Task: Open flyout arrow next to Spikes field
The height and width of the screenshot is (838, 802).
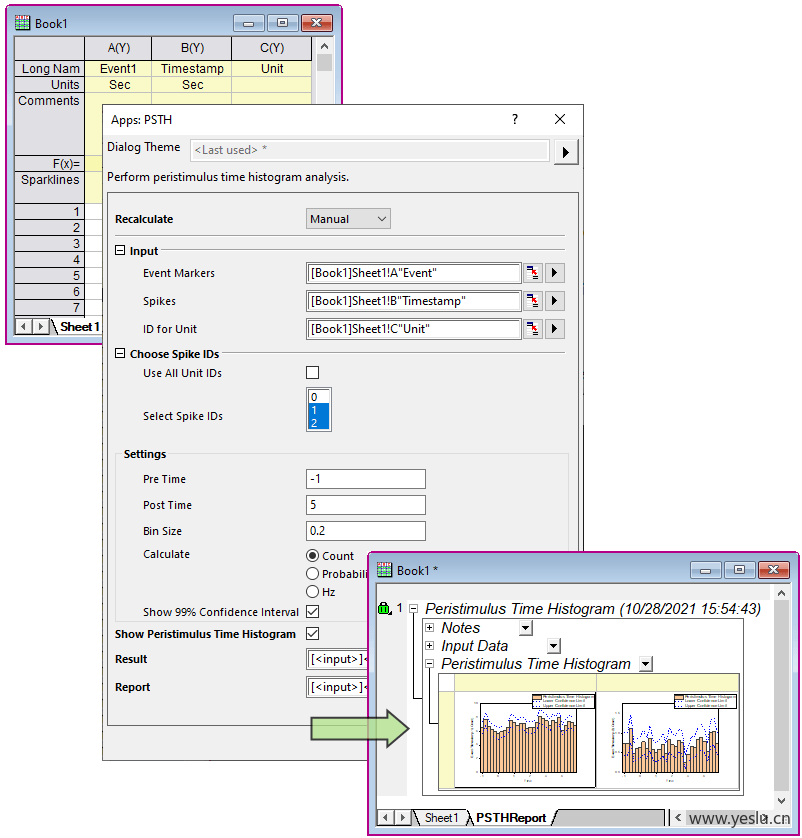Action: 555,301
